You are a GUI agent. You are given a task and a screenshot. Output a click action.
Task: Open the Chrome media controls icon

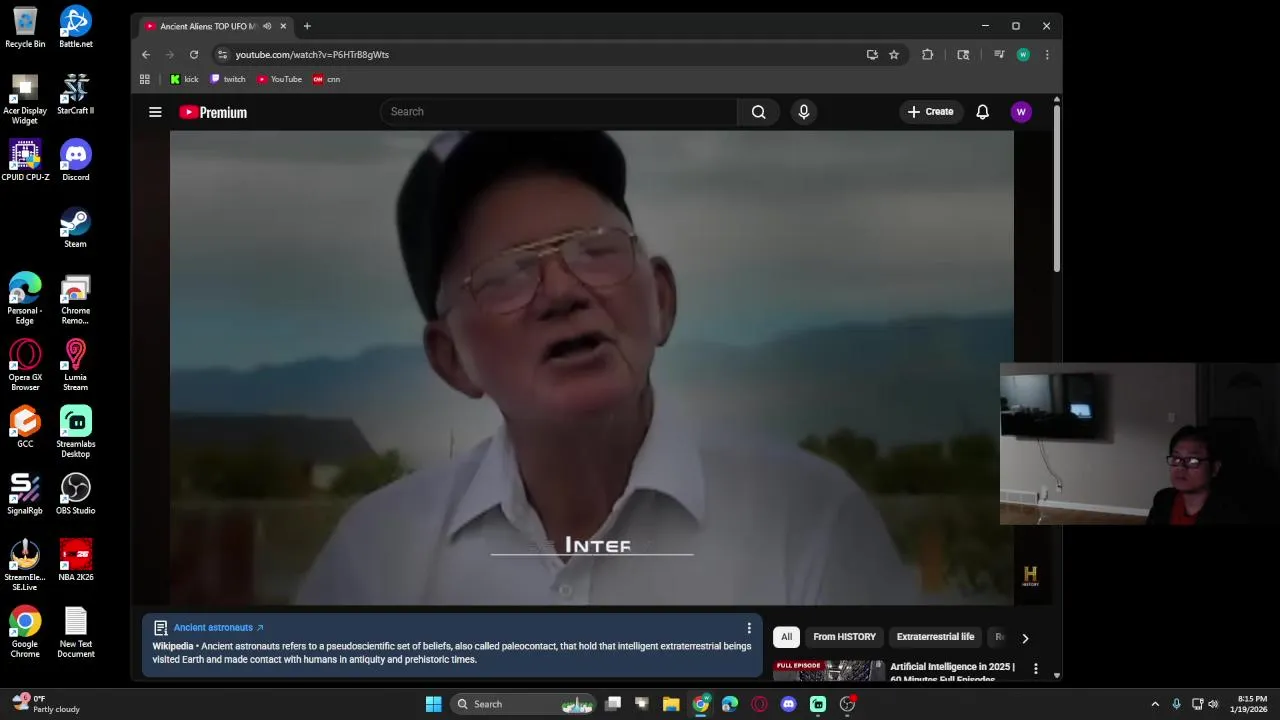999,55
